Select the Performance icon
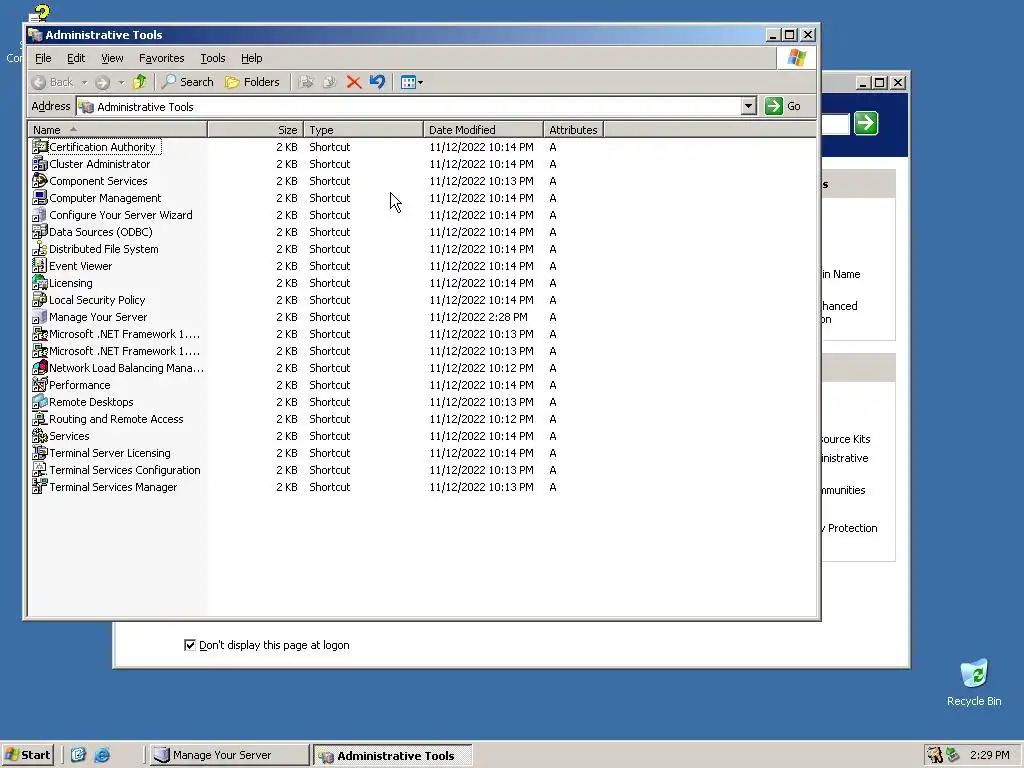The width and height of the screenshot is (1024, 768). (40, 385)
